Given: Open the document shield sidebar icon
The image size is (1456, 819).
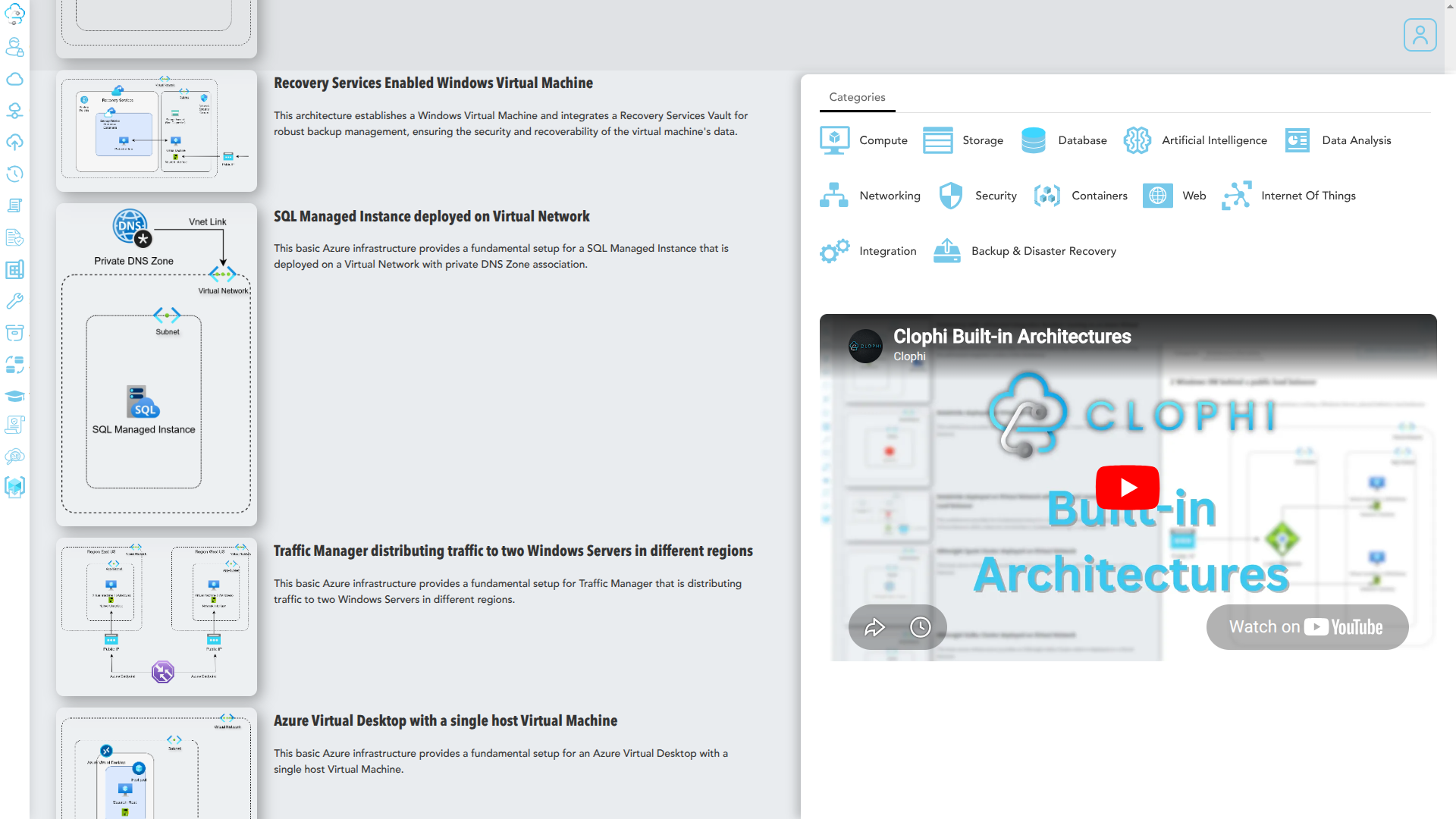Looking at the screenshot, I should click(14, 237).
